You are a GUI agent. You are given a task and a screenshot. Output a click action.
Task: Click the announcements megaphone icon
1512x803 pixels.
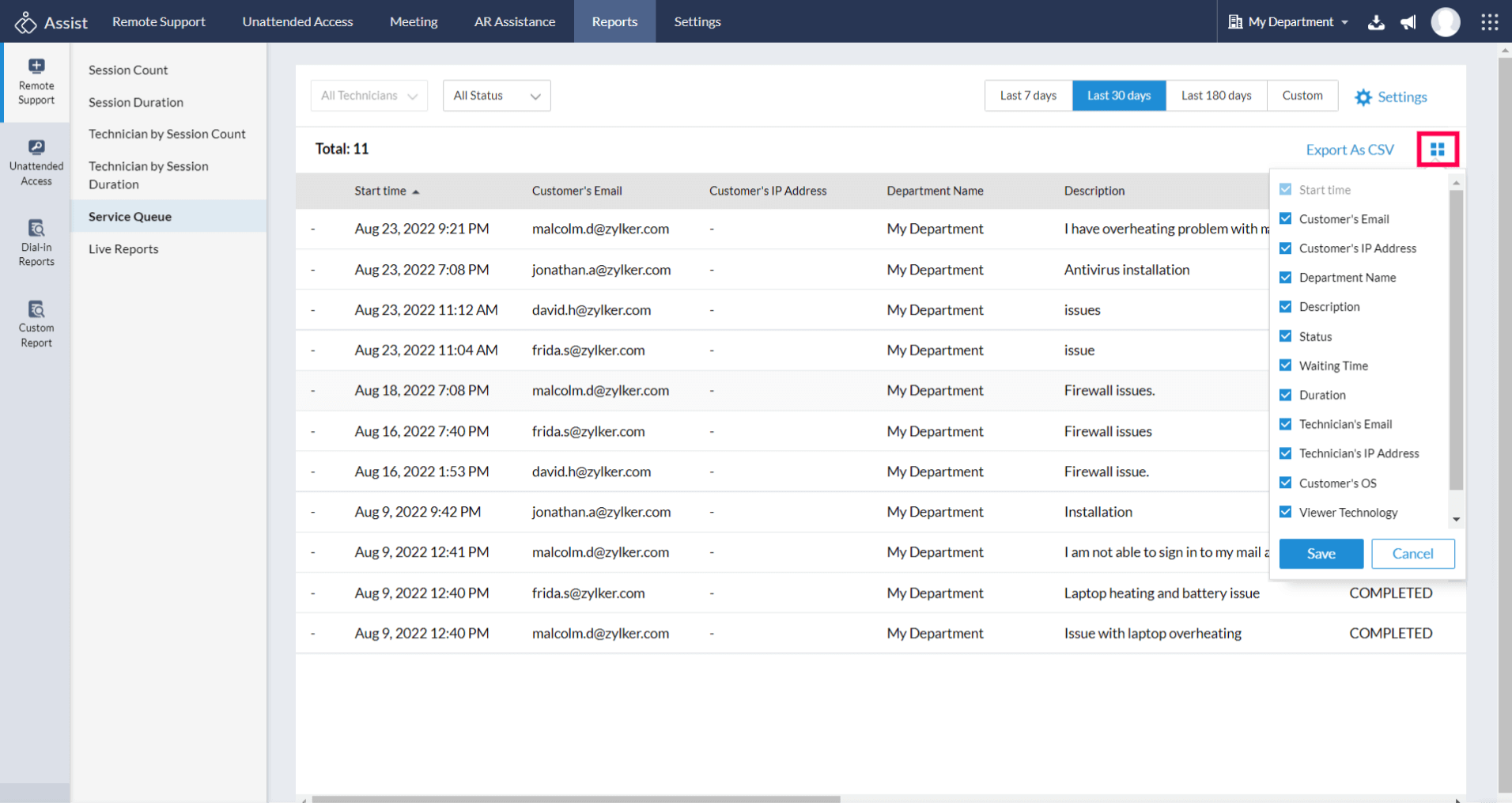point(1408,22)
